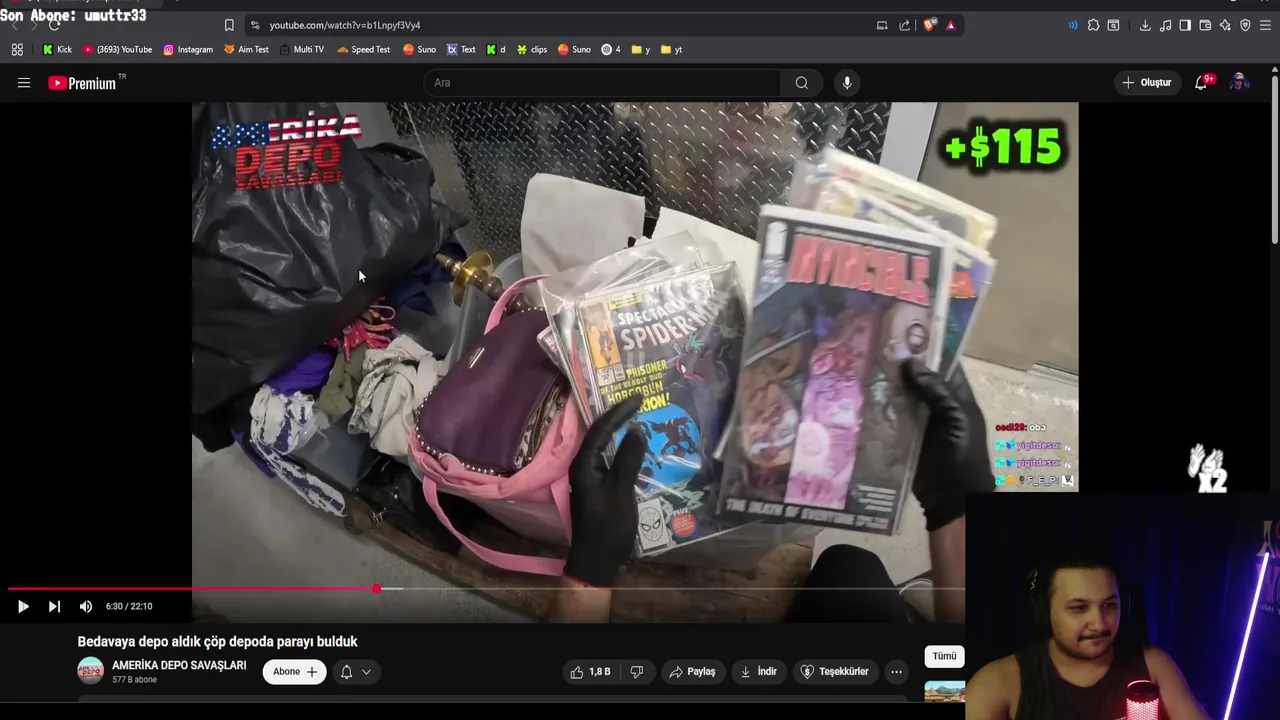Viewport: 1280px width, 720px height.
Task: Click the Suno bookmark beside Speed Test
Action: pos(420,49)
